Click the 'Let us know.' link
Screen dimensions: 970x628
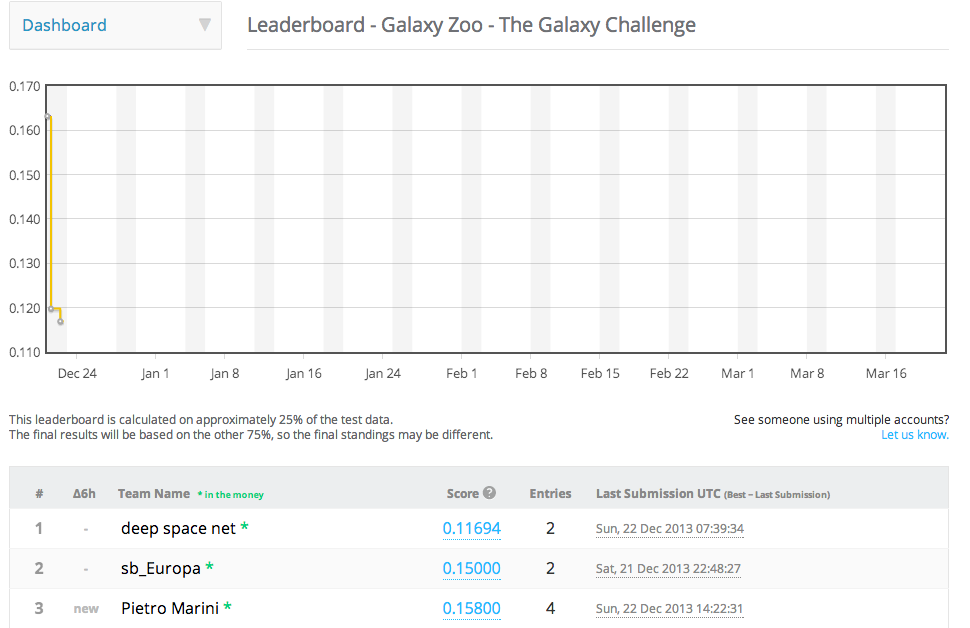pos(914,435)
